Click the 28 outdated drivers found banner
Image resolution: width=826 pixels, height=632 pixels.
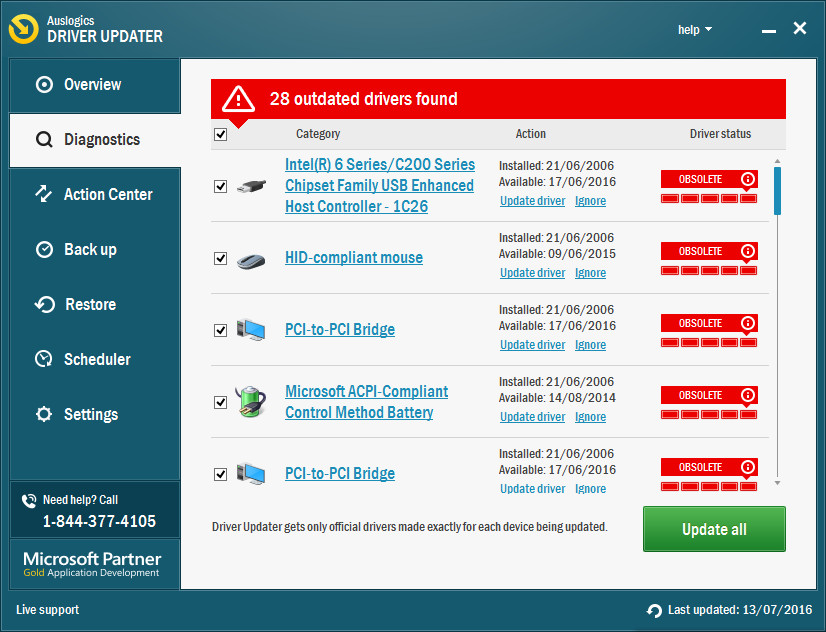[x=498, y=99]
